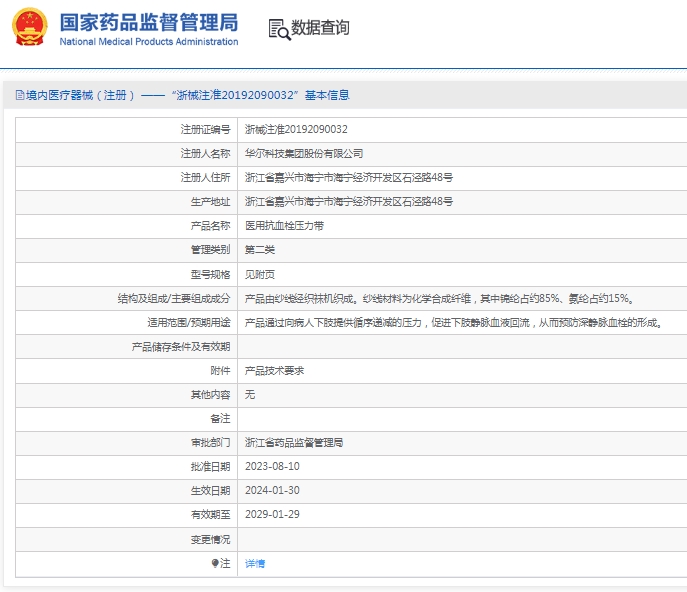Click the 国家药品监督管理局 title text
Screen dimensions: 687x592
[x=149, y=22]
